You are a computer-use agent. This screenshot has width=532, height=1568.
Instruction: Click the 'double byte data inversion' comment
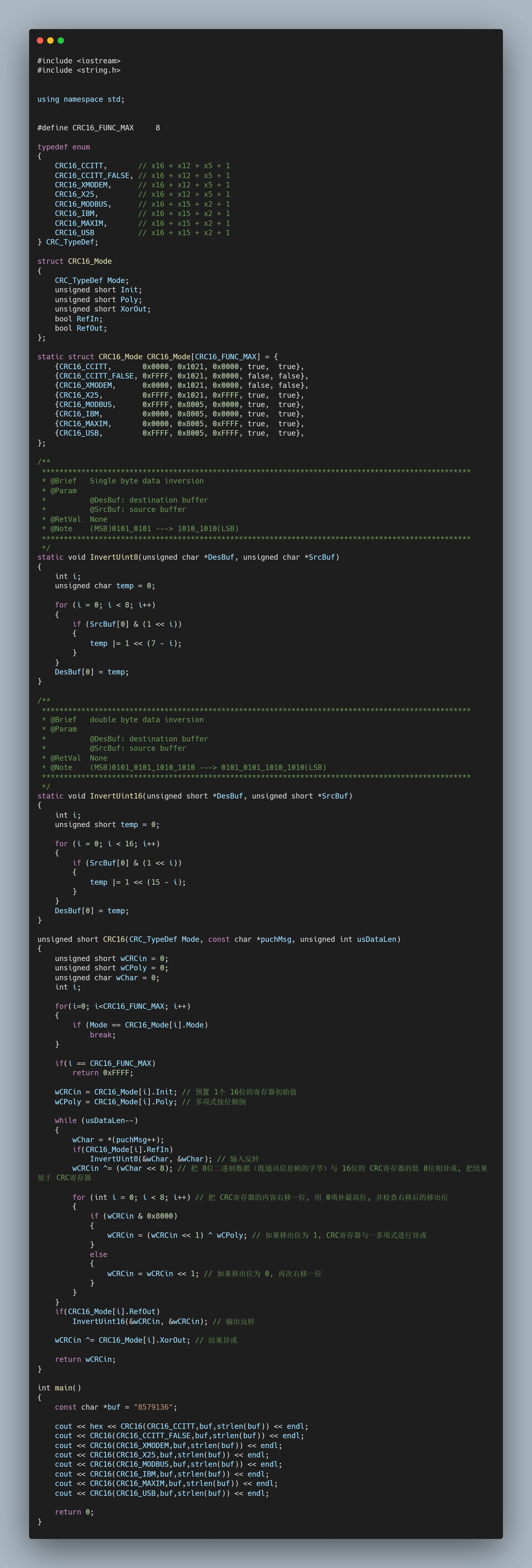pyautogui.click(x=146, y=719)
